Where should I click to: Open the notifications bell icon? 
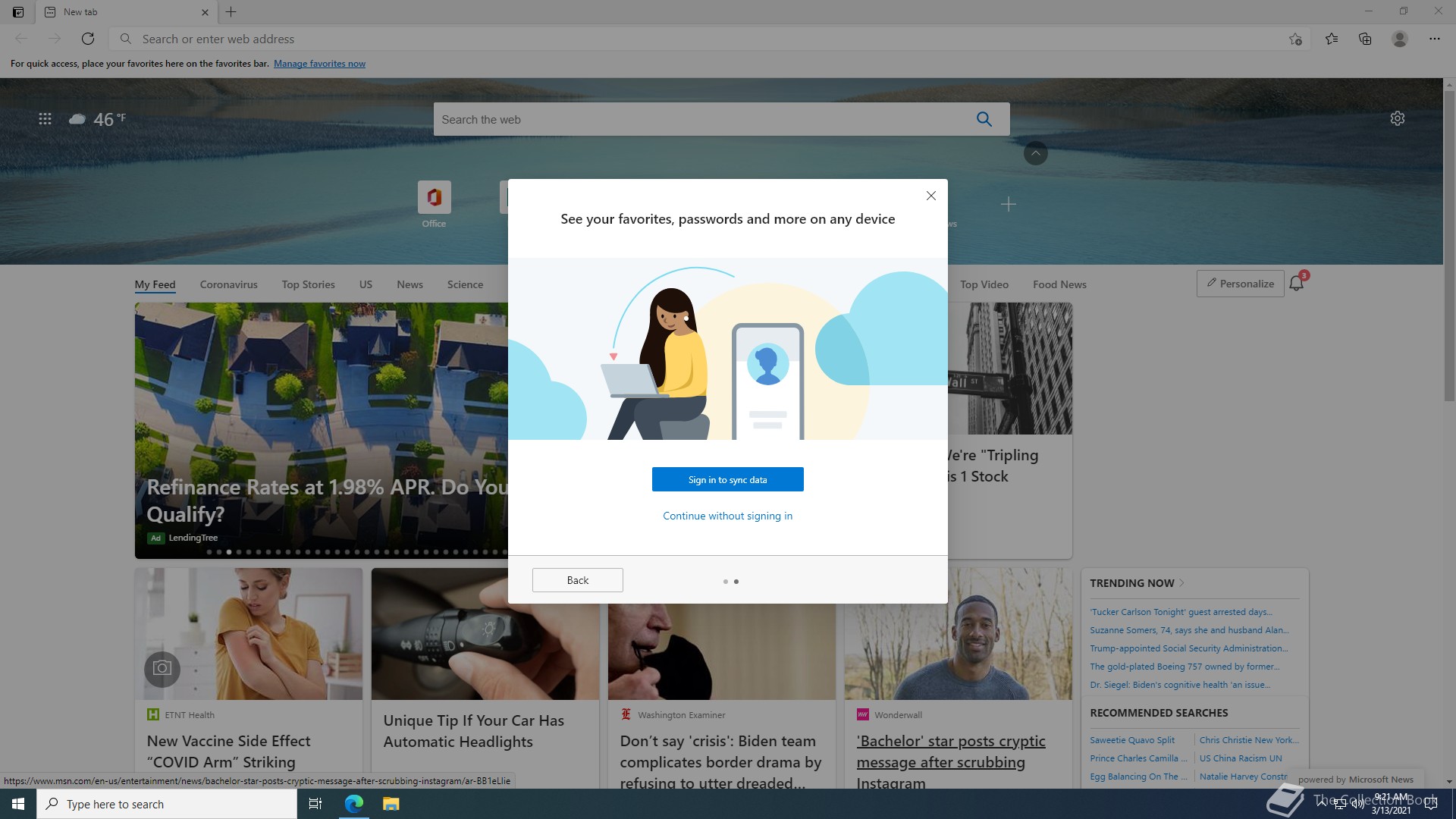1297,284
